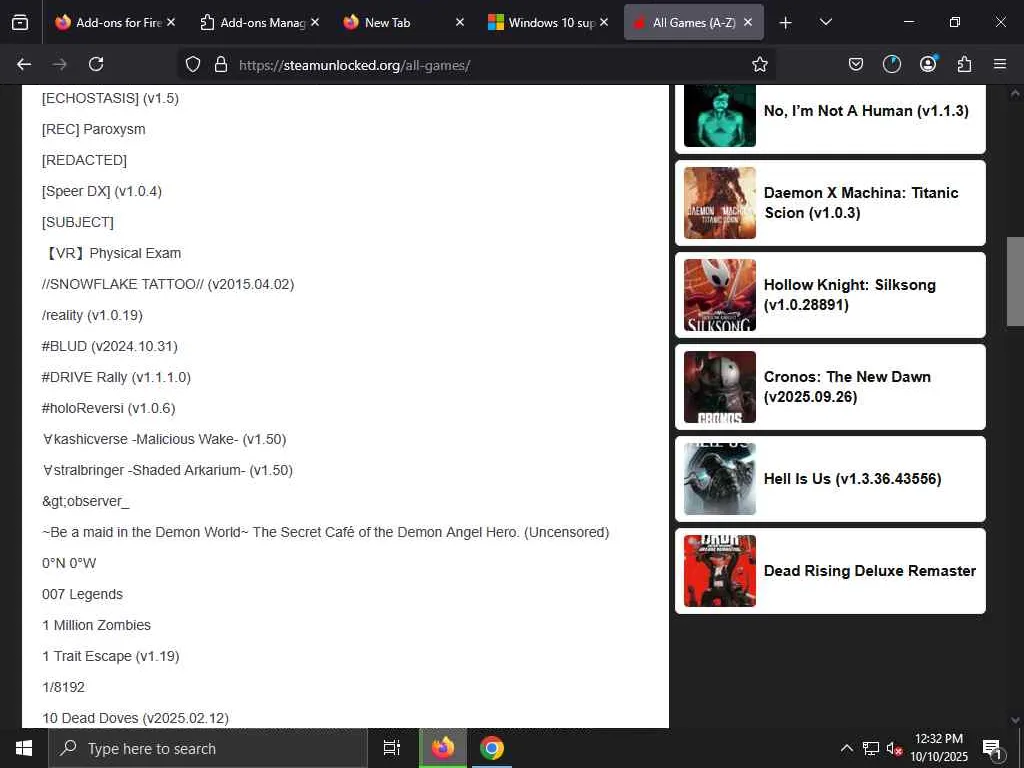
Task: Open 1 Million Zombies link
Action: pyautogui.click(x=96, y=626)
